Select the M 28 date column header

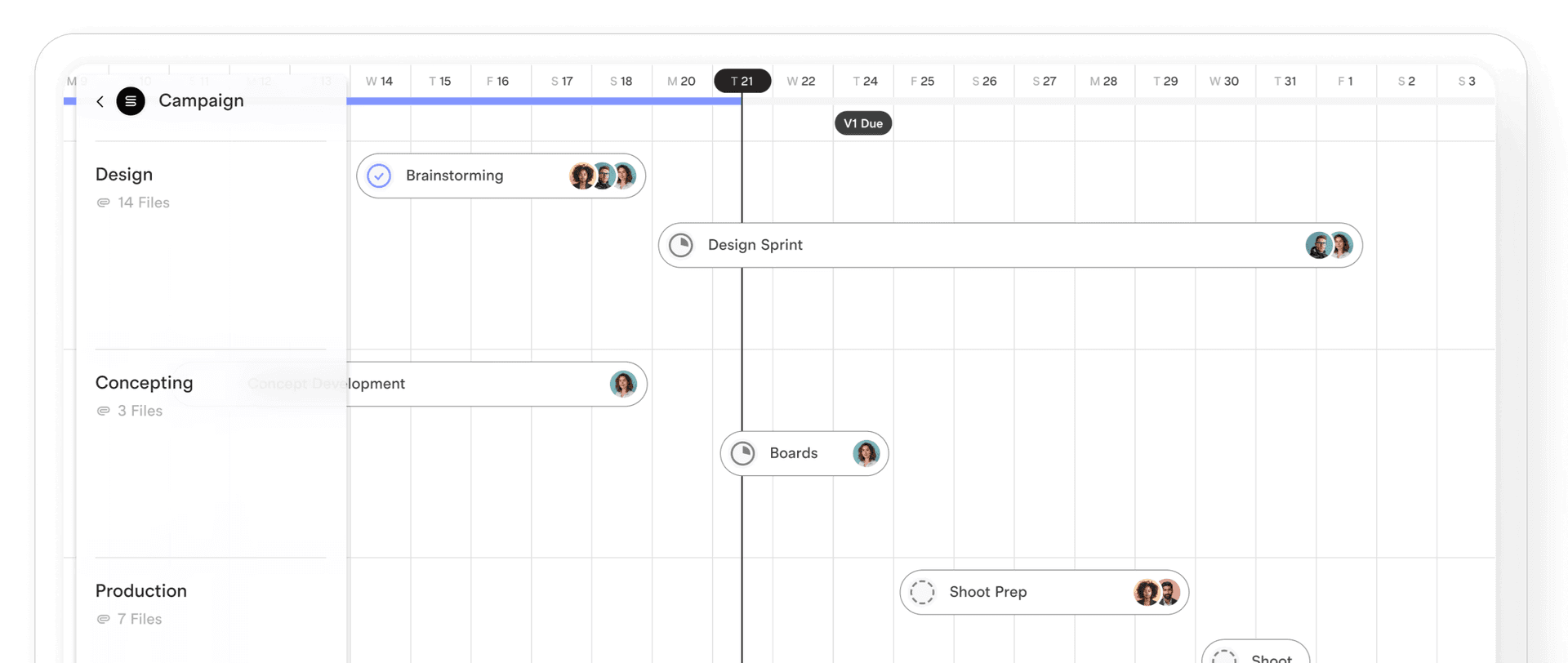click(1103, 81)
